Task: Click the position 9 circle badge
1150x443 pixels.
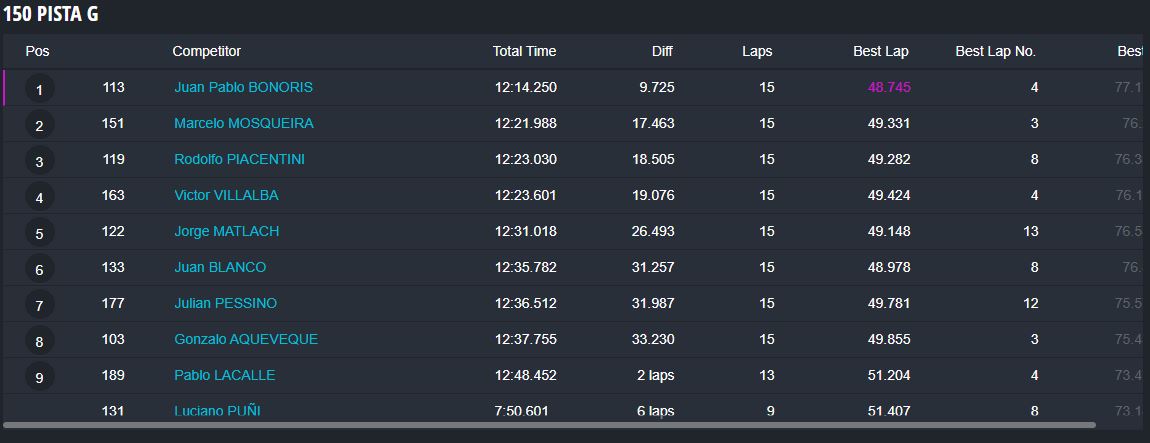Action: coord(40,378)
